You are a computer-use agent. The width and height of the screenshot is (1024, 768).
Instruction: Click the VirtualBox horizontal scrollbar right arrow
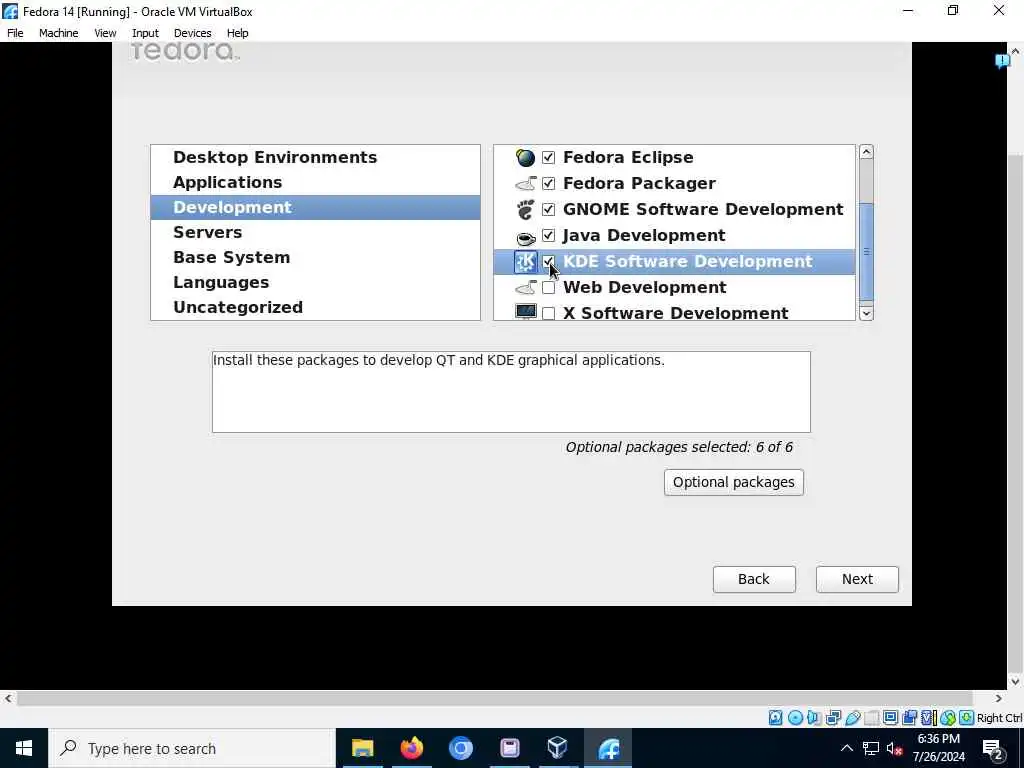coord(999,698)
